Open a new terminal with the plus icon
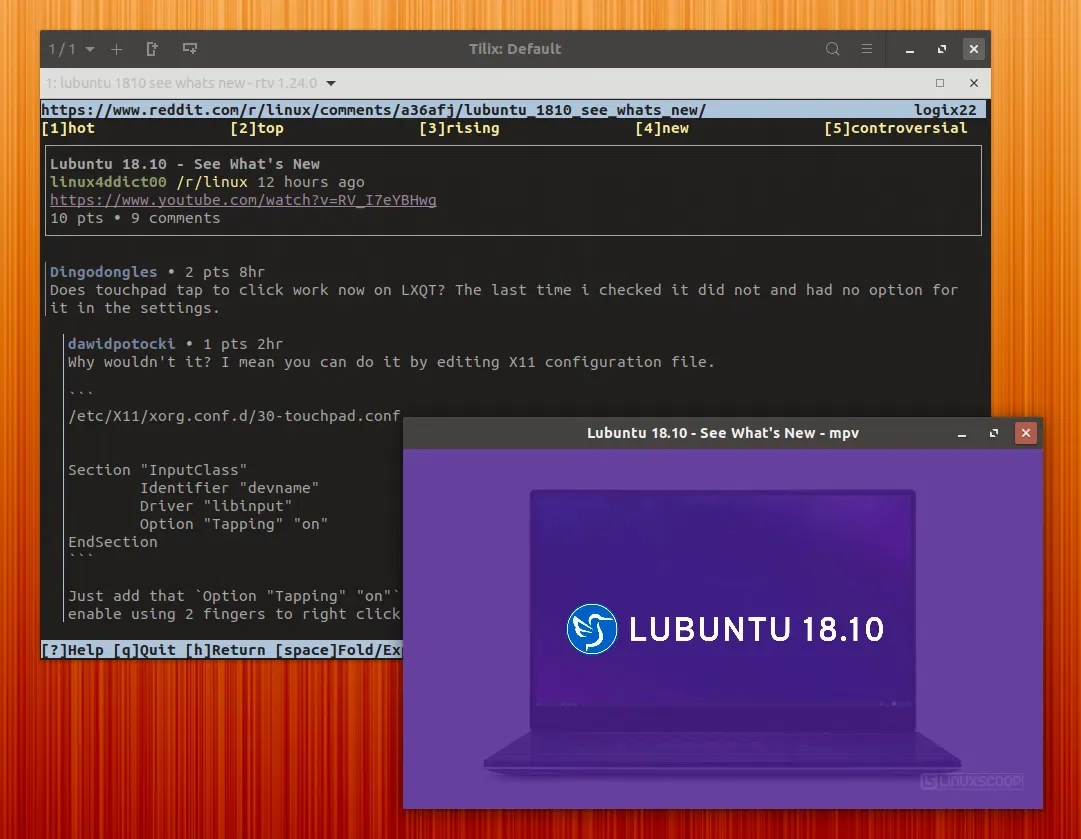Viewport: 1081px width, 839px height. (x=116, y=48)
